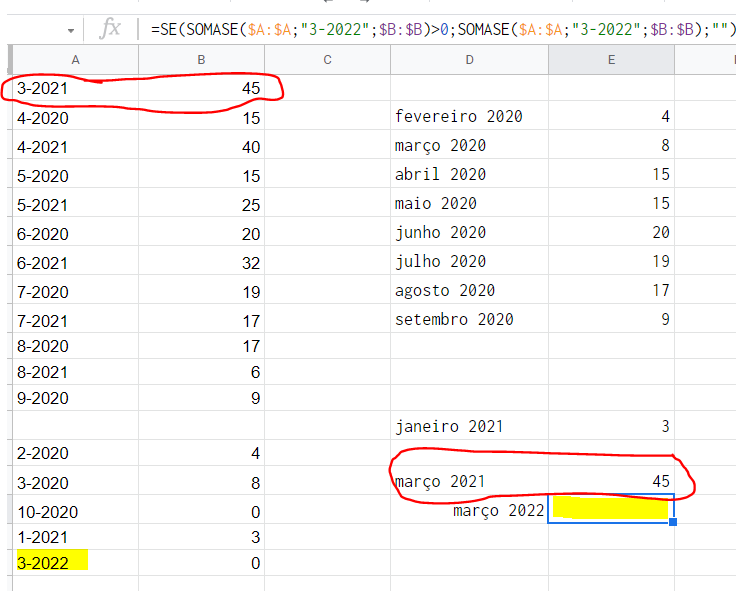Click cell janeiro 2021
Image resolution: width=736 pixels, height=591 pixels.
click(469, 426)
